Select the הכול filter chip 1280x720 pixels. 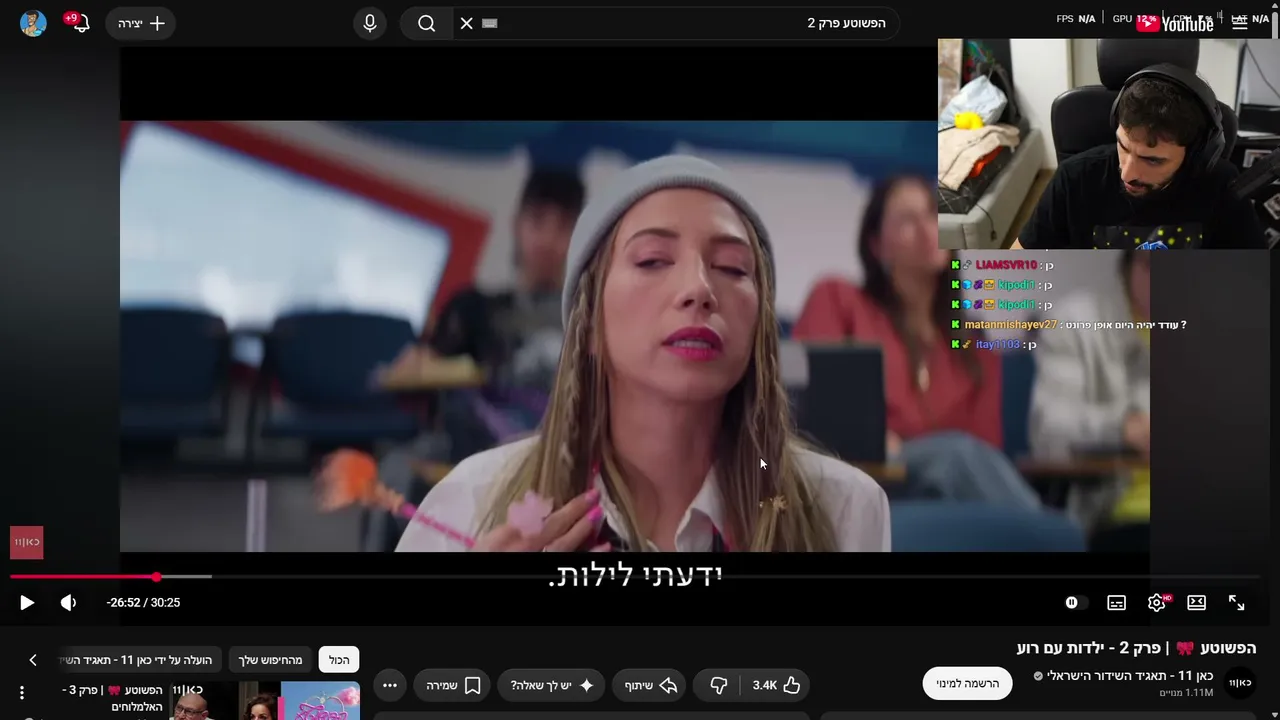point(339,660)
